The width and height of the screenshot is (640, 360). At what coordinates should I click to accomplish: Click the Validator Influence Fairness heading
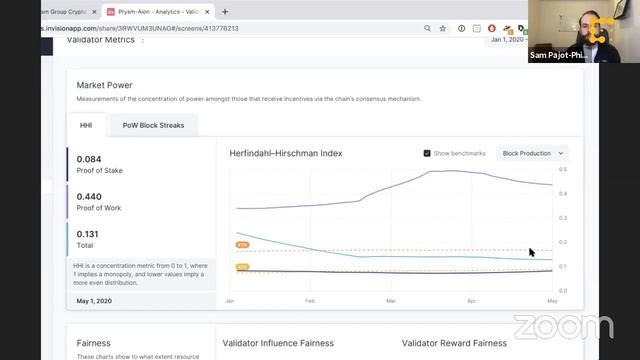click(x=278, y=343)
